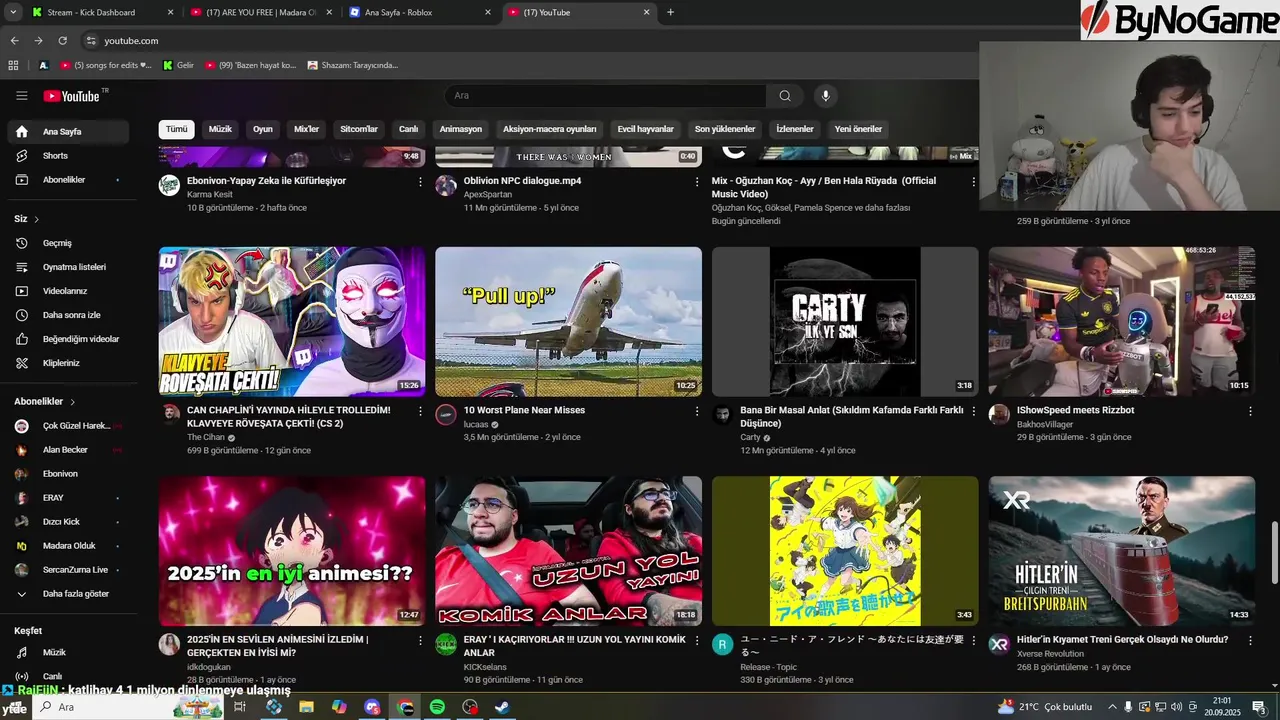Expand Daha fazla göster subscriptions

click(68, 594)
